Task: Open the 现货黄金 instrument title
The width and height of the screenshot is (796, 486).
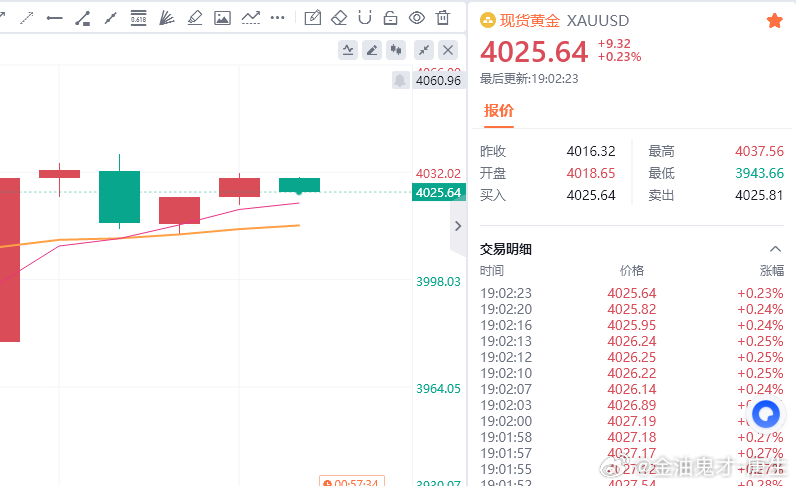Action: click(x=530, y=20)
